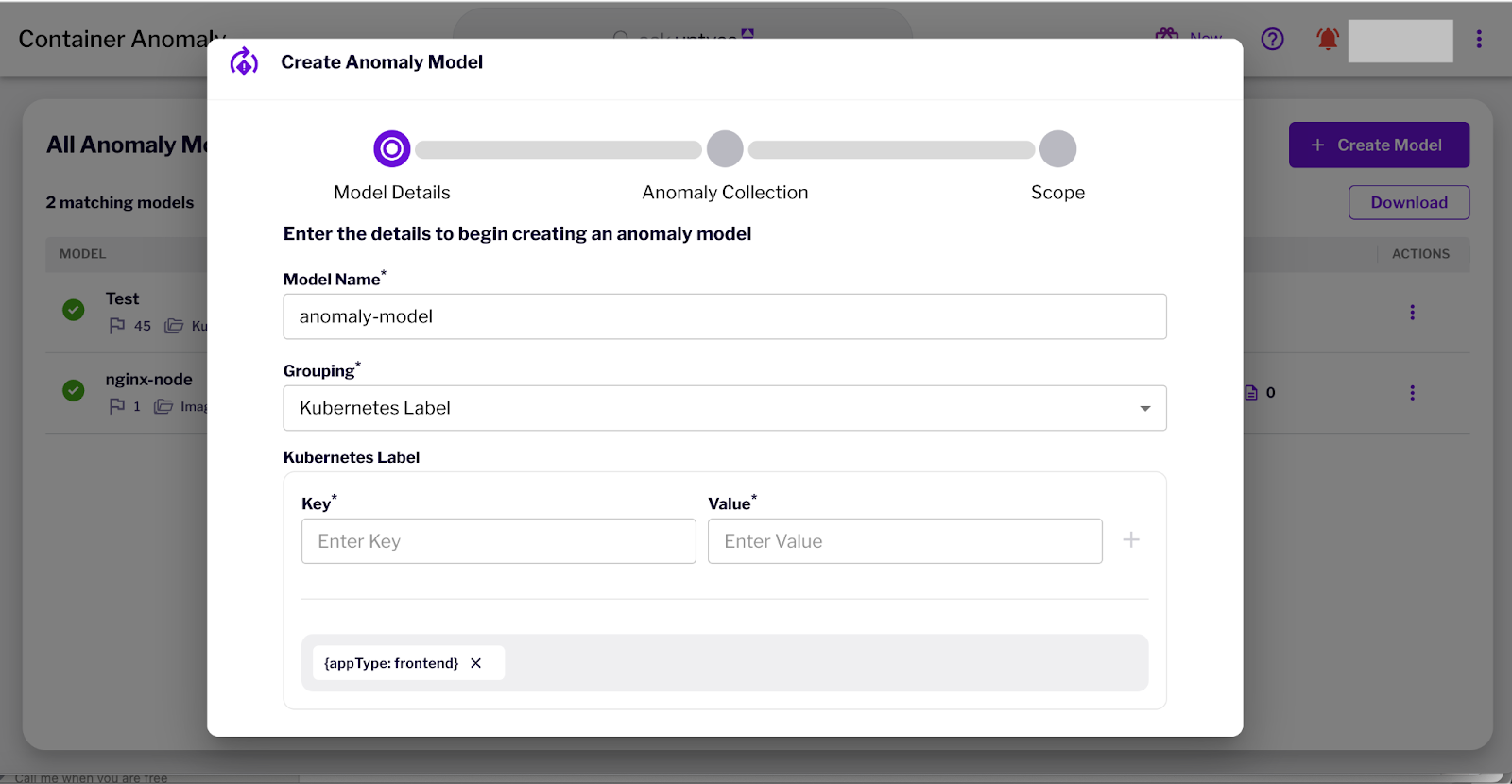Click the anomaly model logo icon in dialog header
The width and height of the screenshot is (1512, 784).
tap(244, 62)
